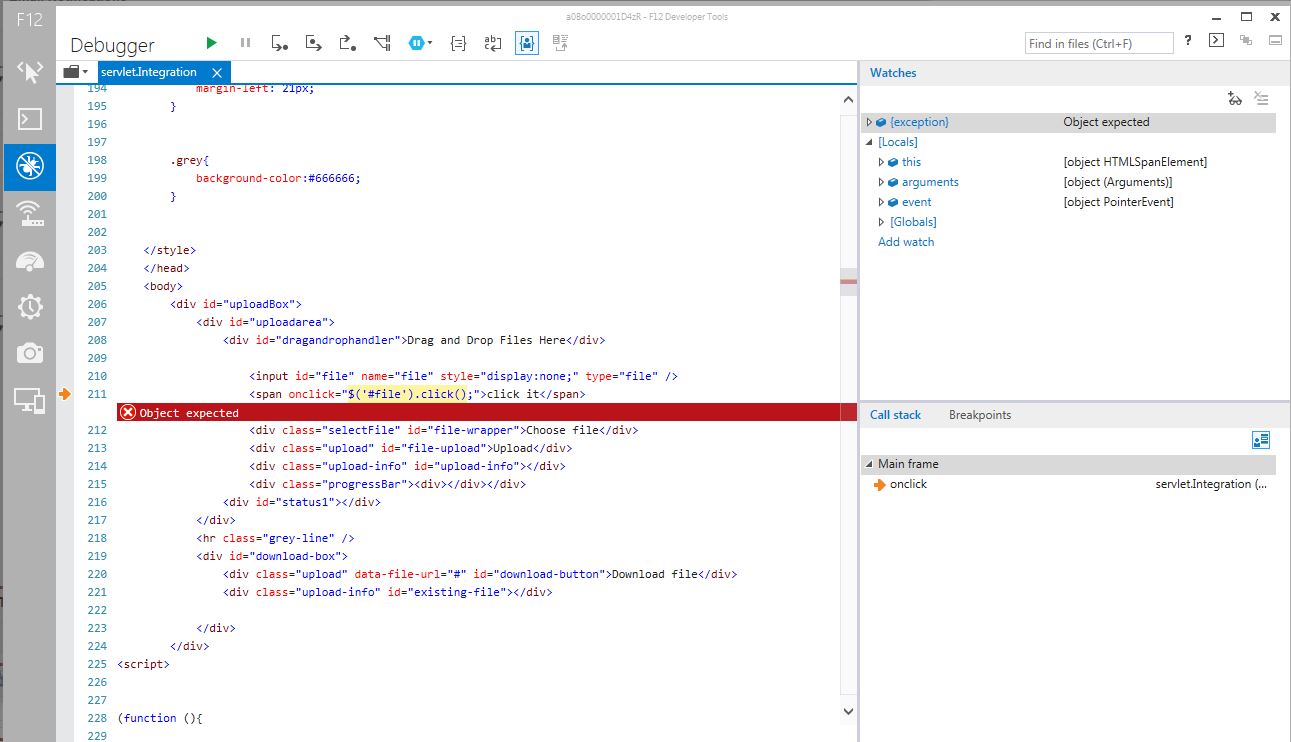Click the F12 logo in sidebar

[29, 19]
